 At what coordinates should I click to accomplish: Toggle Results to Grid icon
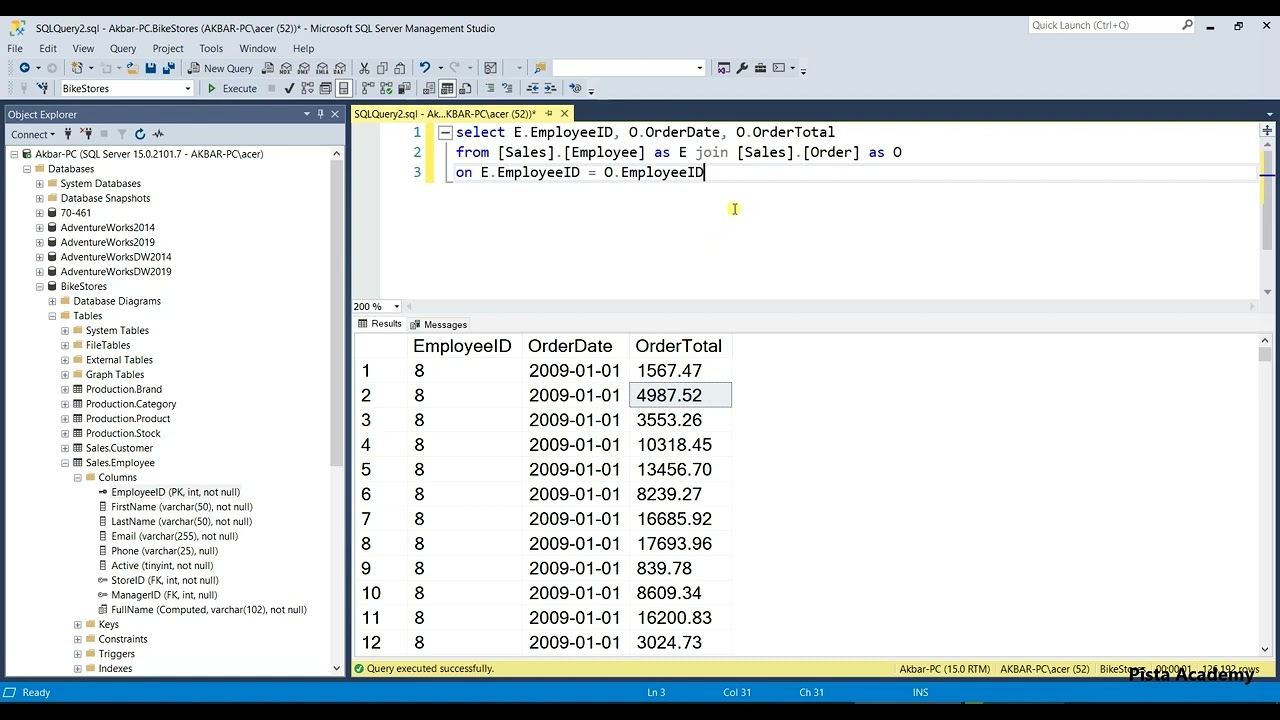coord(447,88)
